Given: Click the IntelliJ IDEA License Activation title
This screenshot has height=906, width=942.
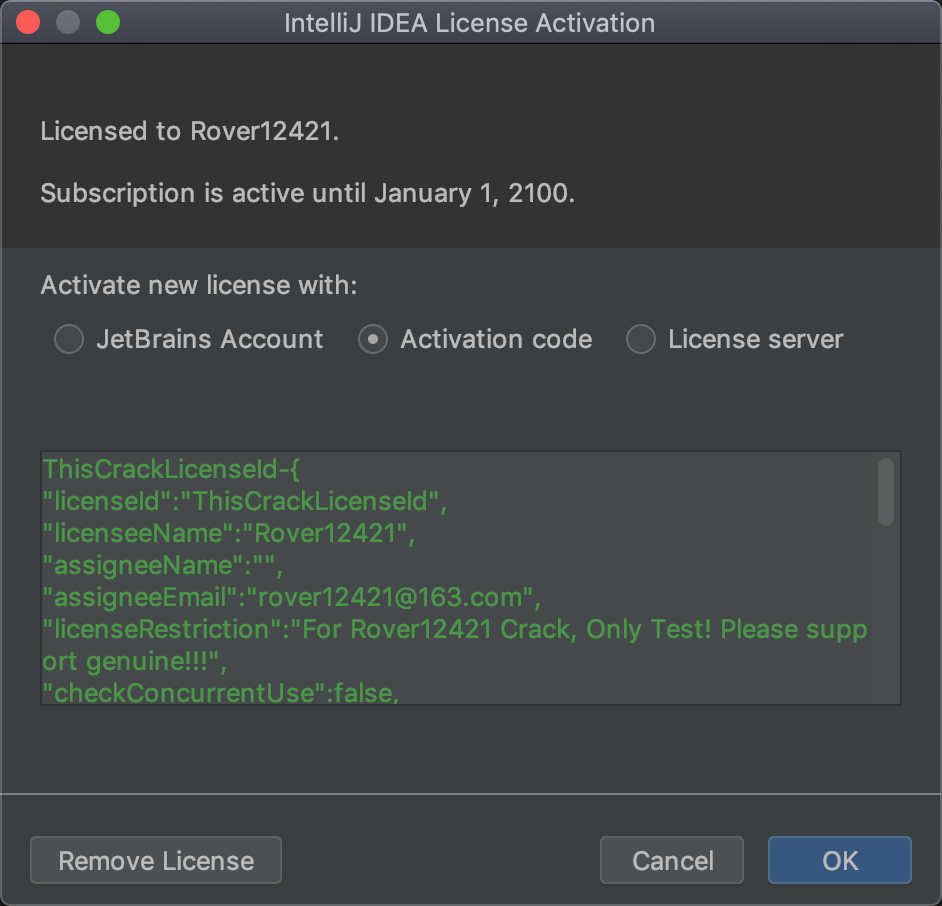Looking at the screenshot, I should (x=470, y=22).
